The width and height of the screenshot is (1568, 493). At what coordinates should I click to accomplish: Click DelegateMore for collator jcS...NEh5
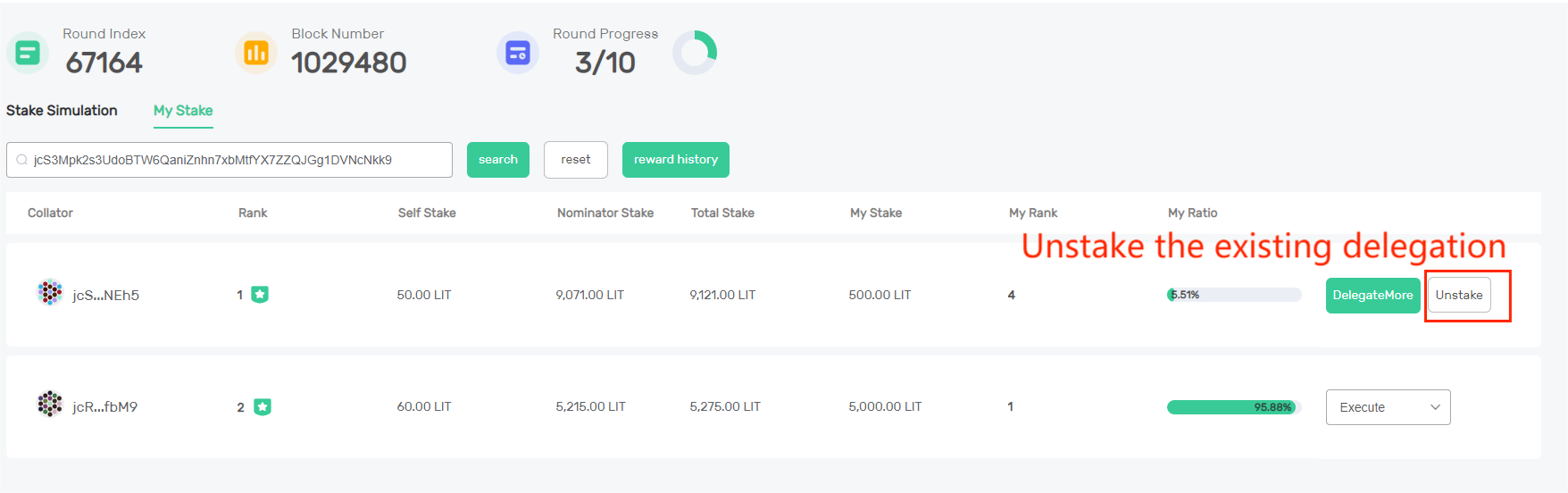pyautogui.click(x=1372, y=296)
